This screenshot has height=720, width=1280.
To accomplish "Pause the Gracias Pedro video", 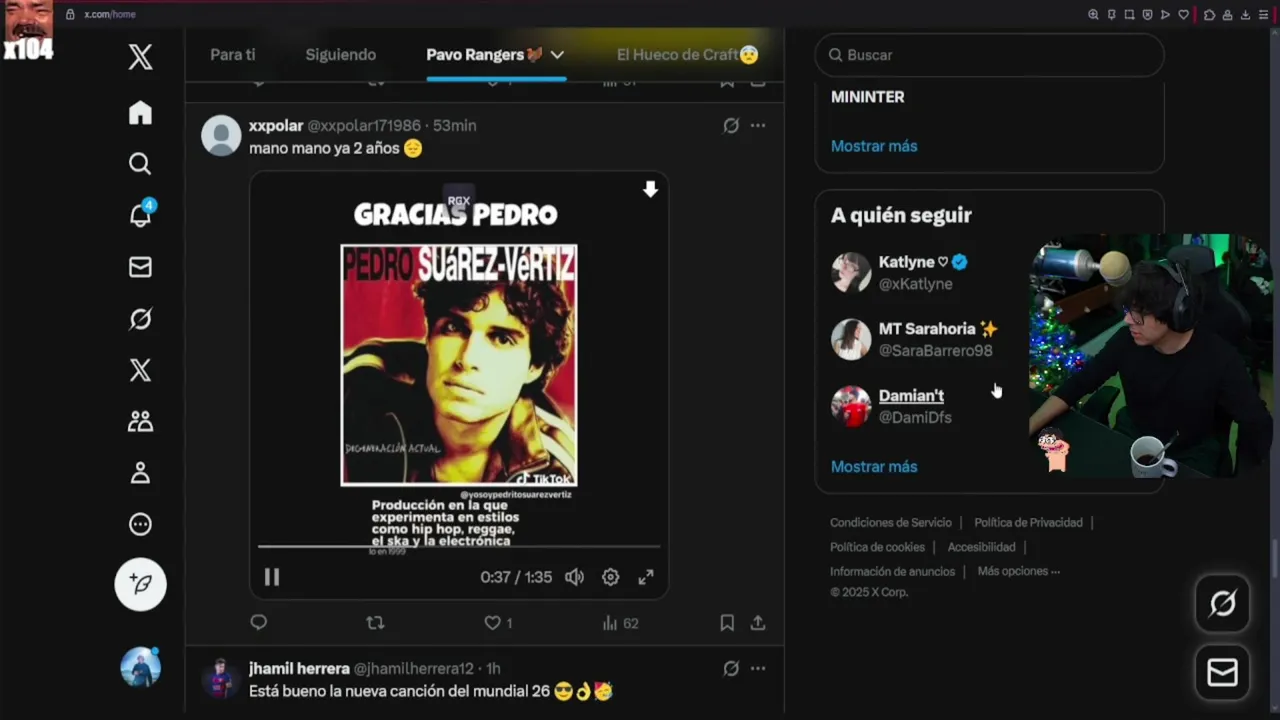I will (272, 577).
